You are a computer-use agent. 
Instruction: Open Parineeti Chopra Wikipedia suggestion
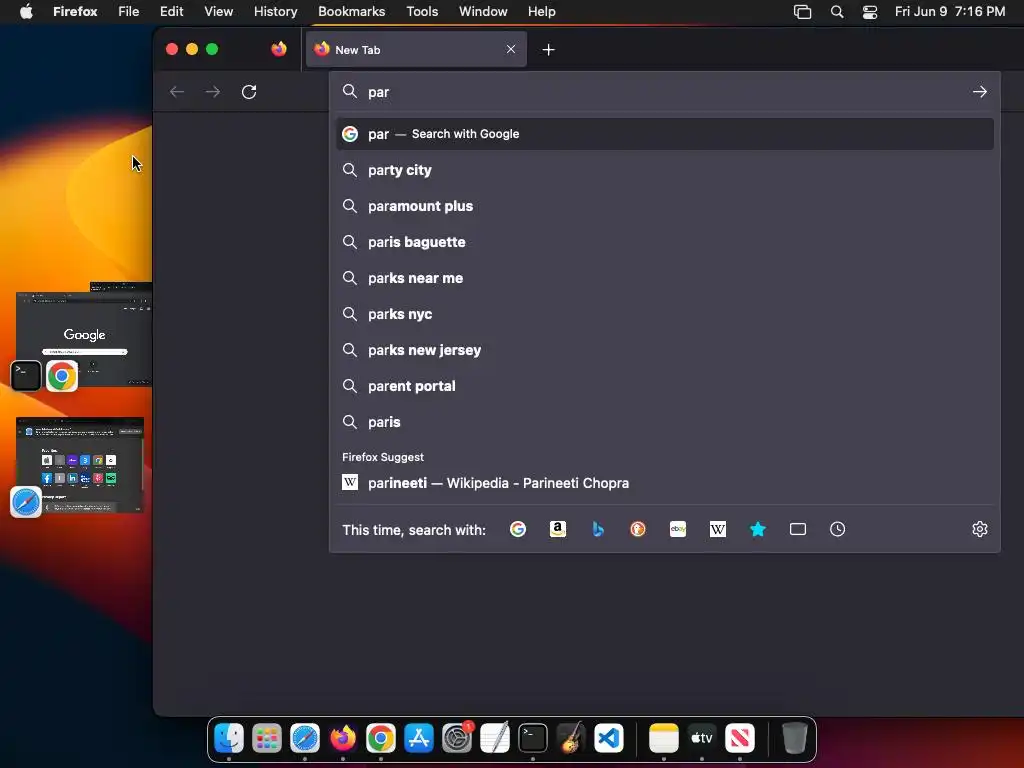click(x=665, y=483)
